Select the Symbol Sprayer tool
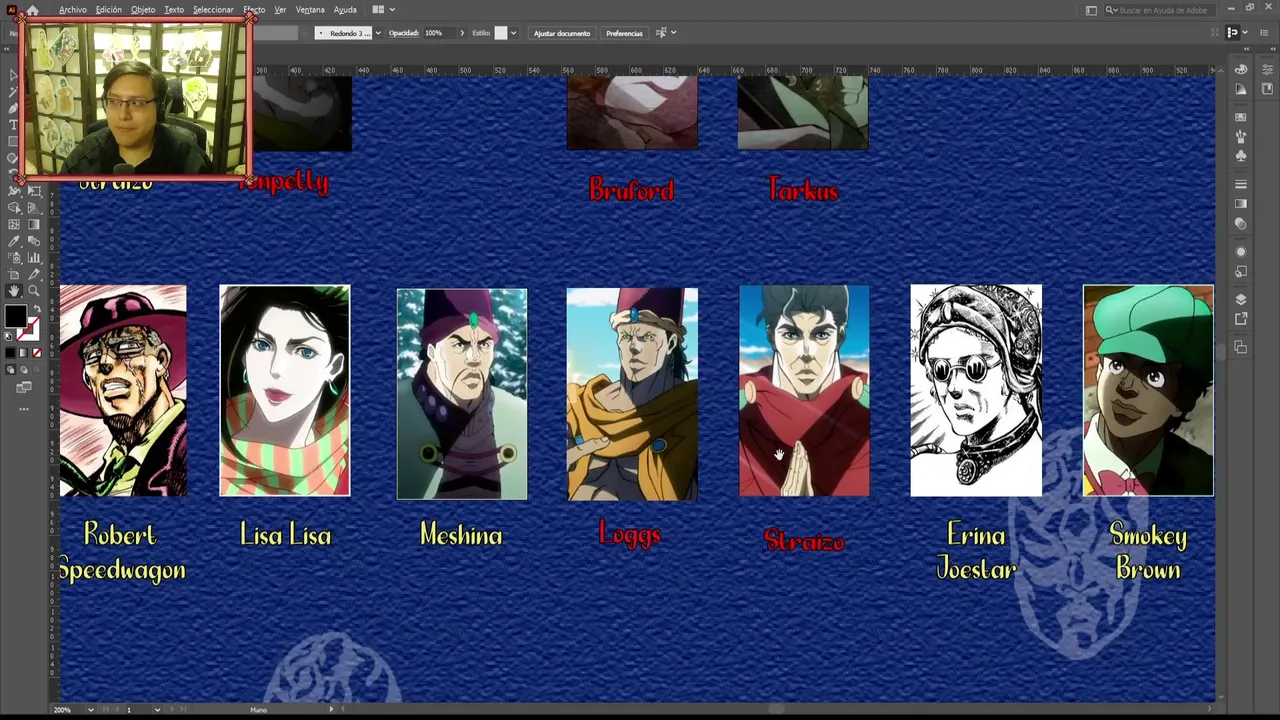Image resolution: width=1280 pixels, height=720 pixels. (14, 257)
